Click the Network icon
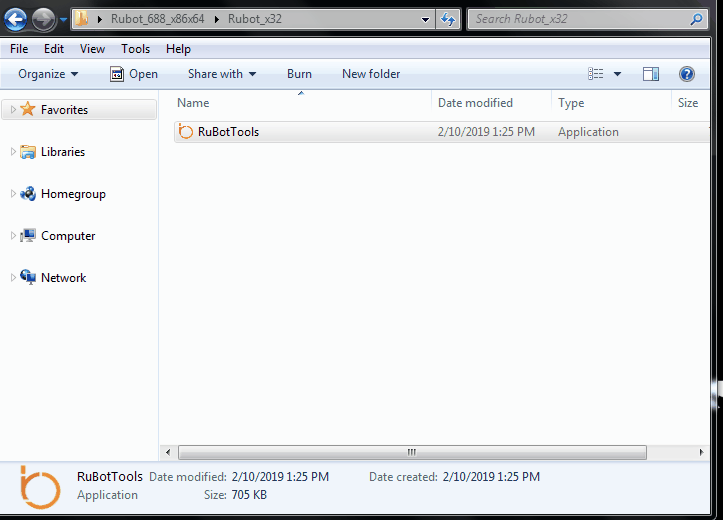Image resolution: width=723 pixels, height=520 pixels. pyautogui.click(x=28, y=277)
